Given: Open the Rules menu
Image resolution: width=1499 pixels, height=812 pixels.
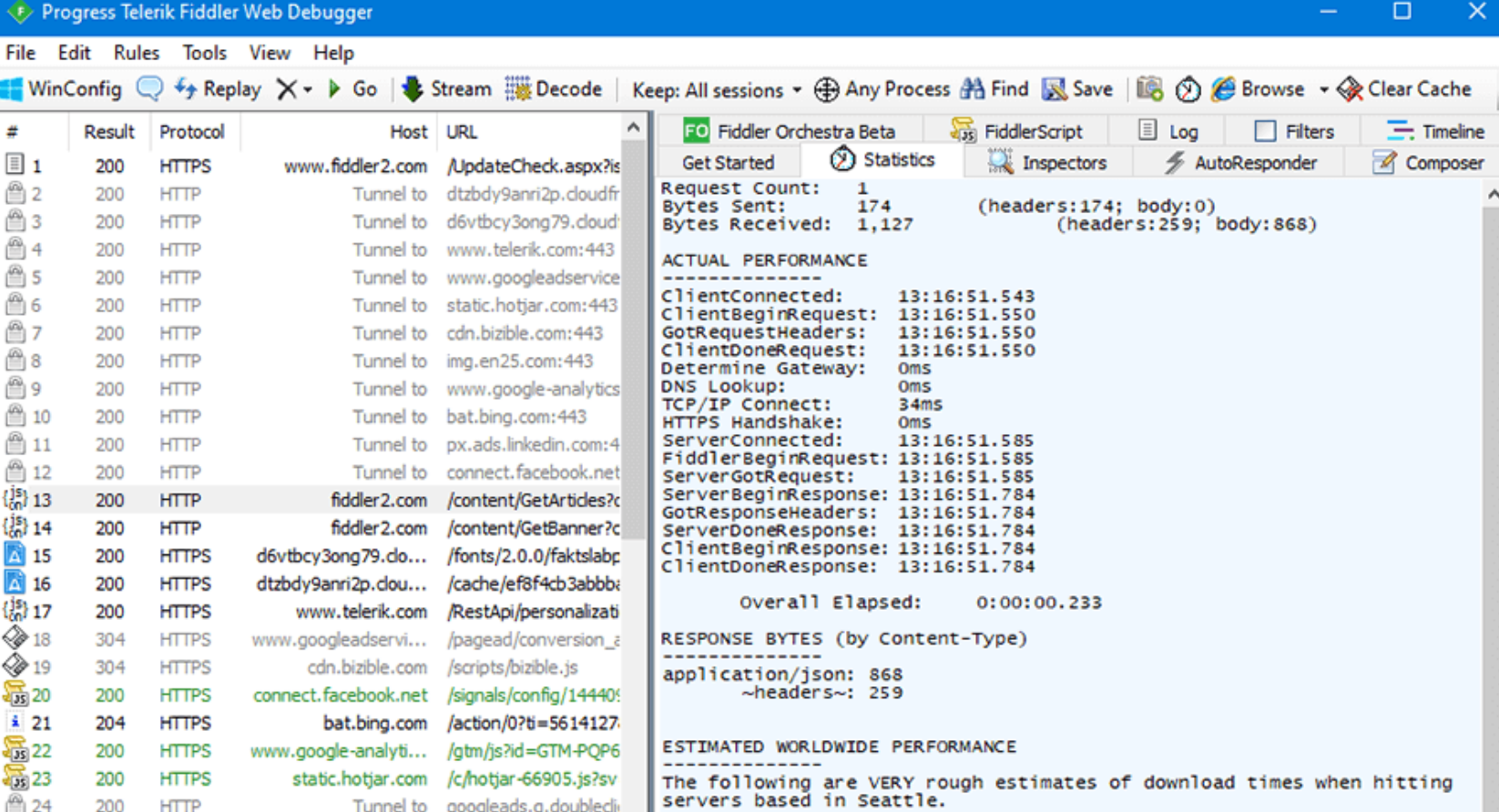Looking at the screenshot, I should 136,53.
